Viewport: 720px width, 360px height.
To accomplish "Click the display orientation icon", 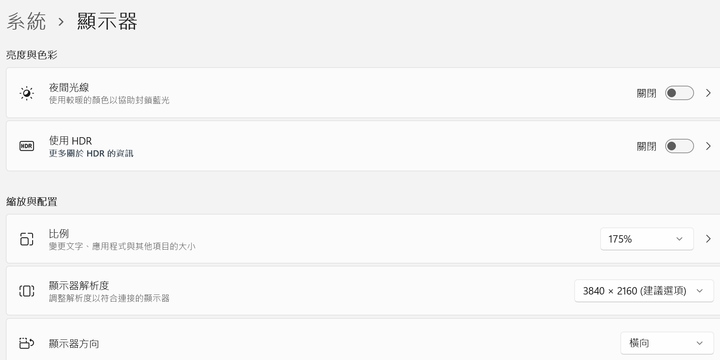I will (27, 343).
